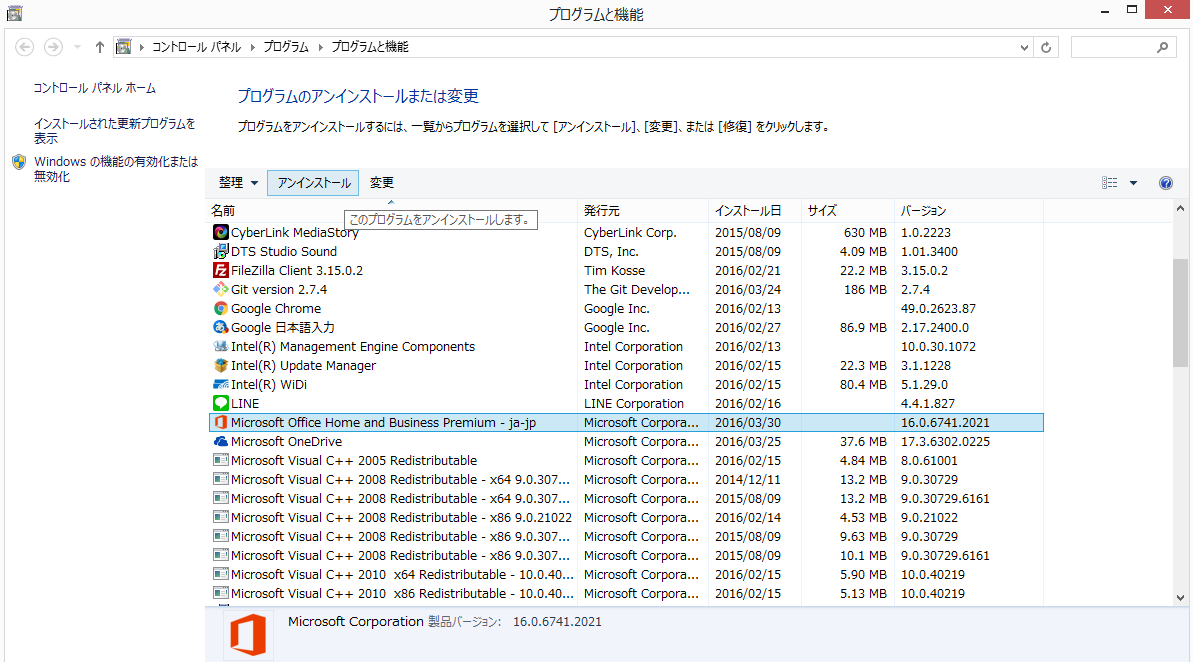
Task: Open Windows の機能の有効化または無効化 link
Action: point(116,169)
